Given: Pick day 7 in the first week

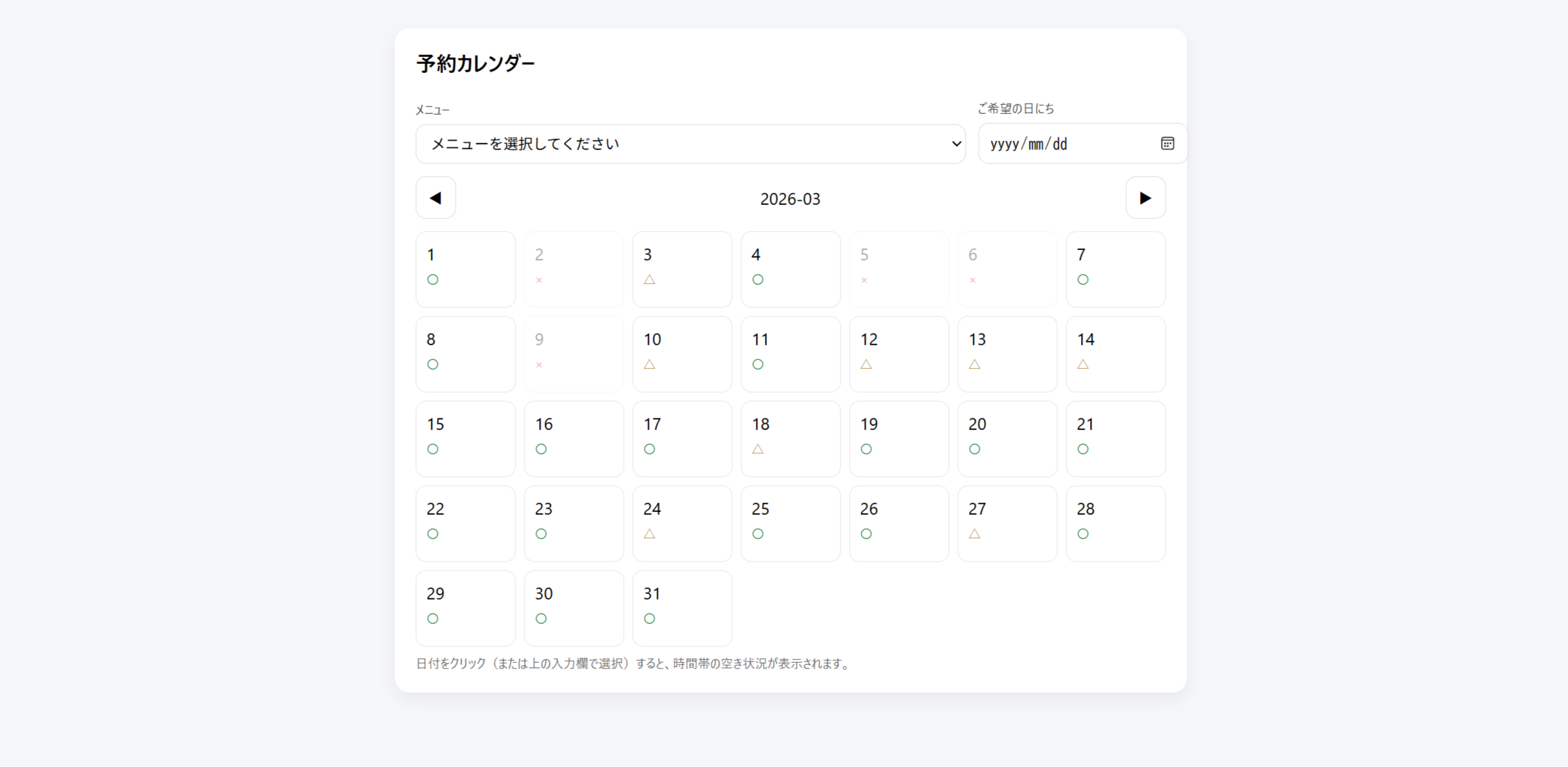Looking at the screenshot, I should click(x=1116, y=270).
